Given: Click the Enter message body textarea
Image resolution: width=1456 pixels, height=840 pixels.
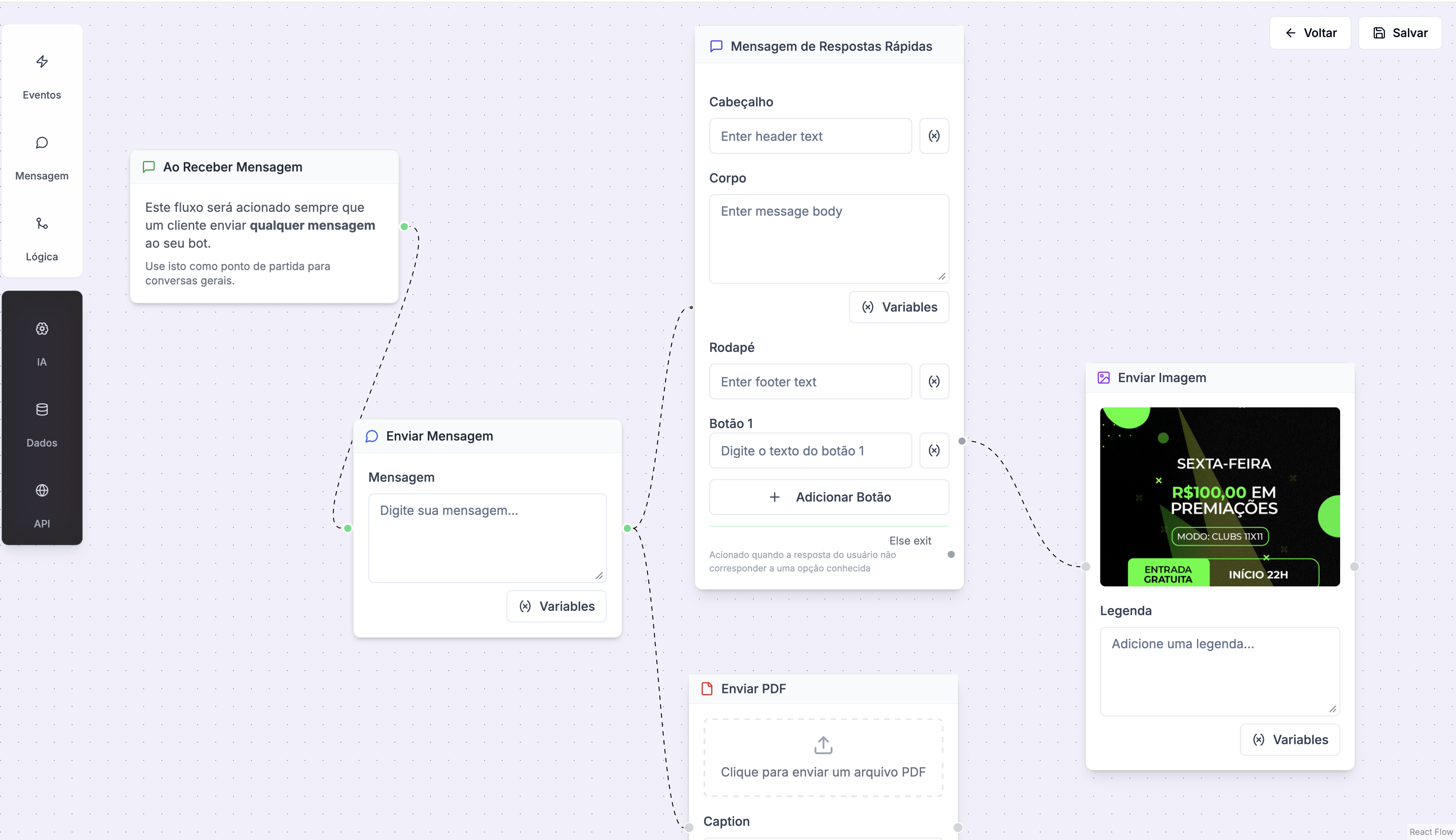Looking at the screenshot, I should tap(828, 238).
